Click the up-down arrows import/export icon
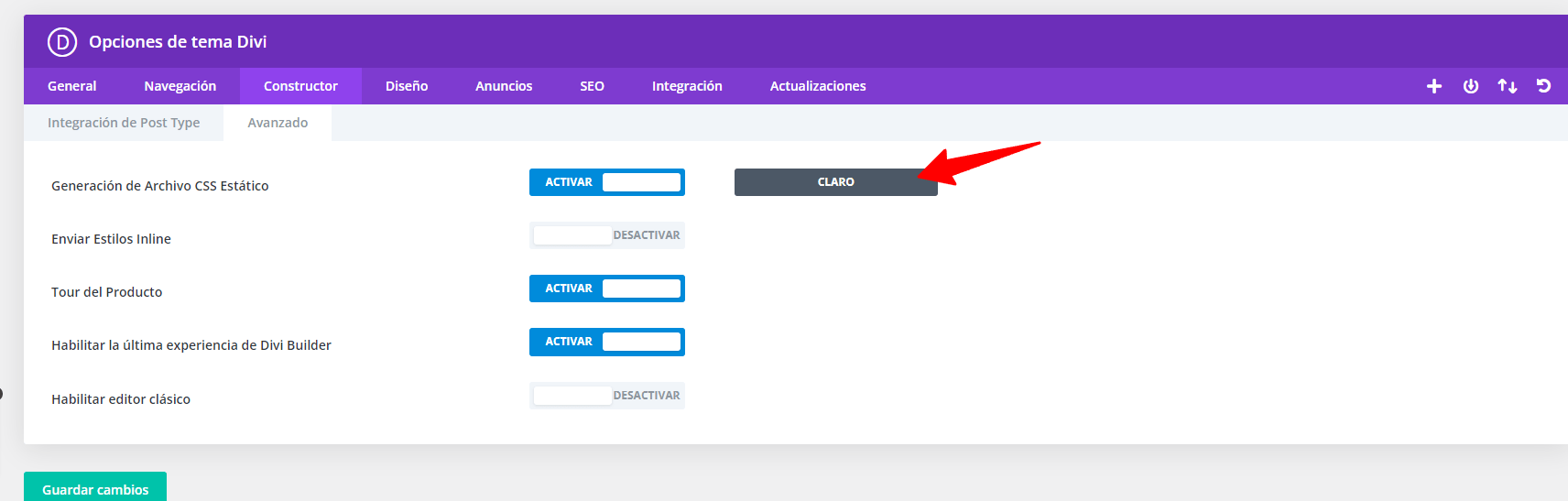Viewport: 1568px width, 501px height. tap(1508, 86)
